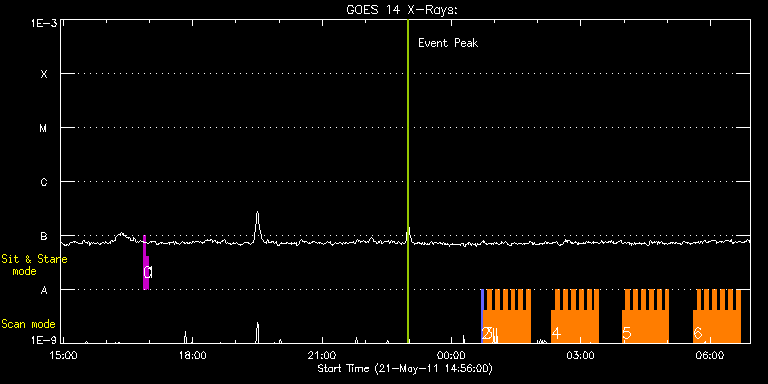Click the Sit & Stare mode label
This screenshot has height=384, width=768.
click(x=34, y=264)
